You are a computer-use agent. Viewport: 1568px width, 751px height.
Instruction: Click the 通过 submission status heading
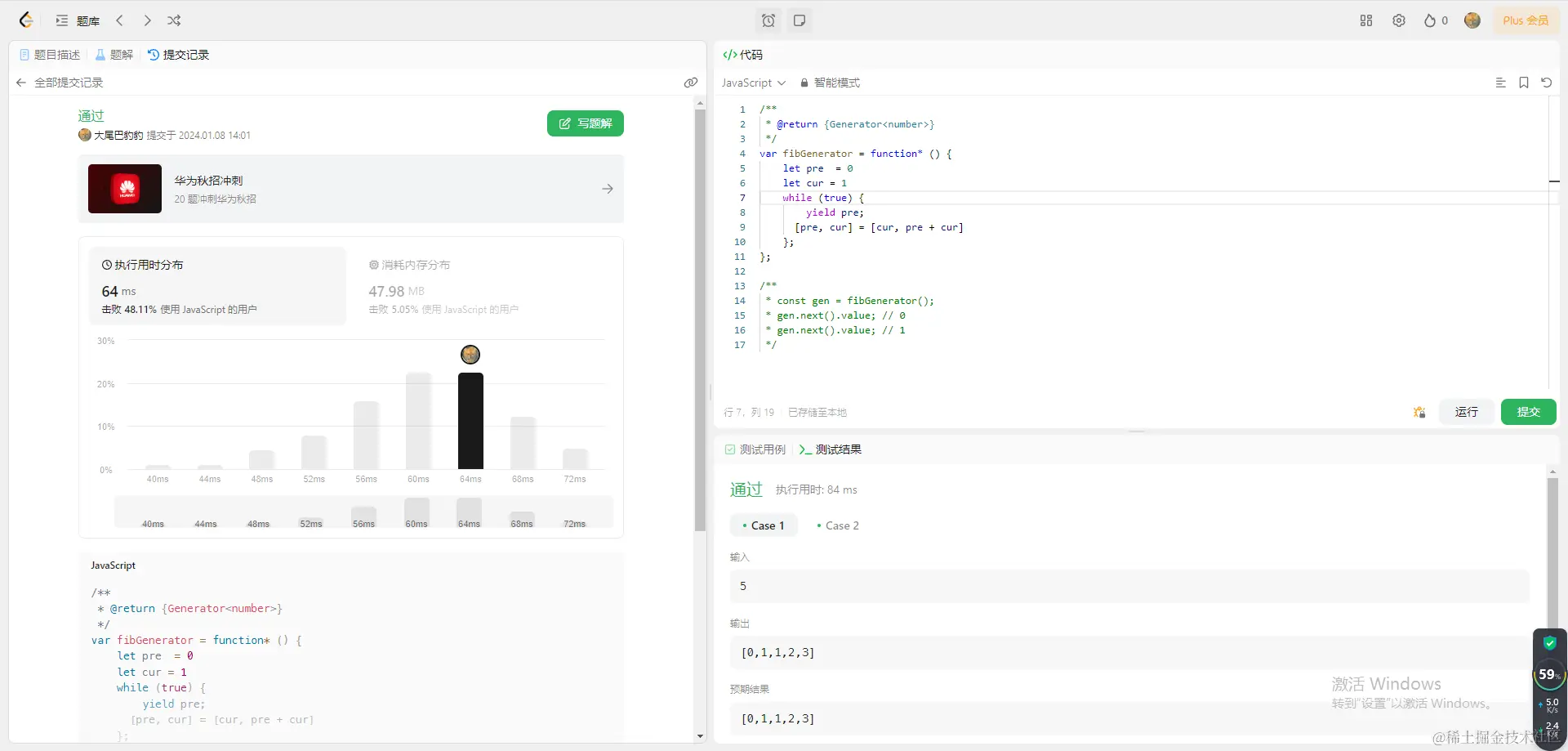pos(91,116)
